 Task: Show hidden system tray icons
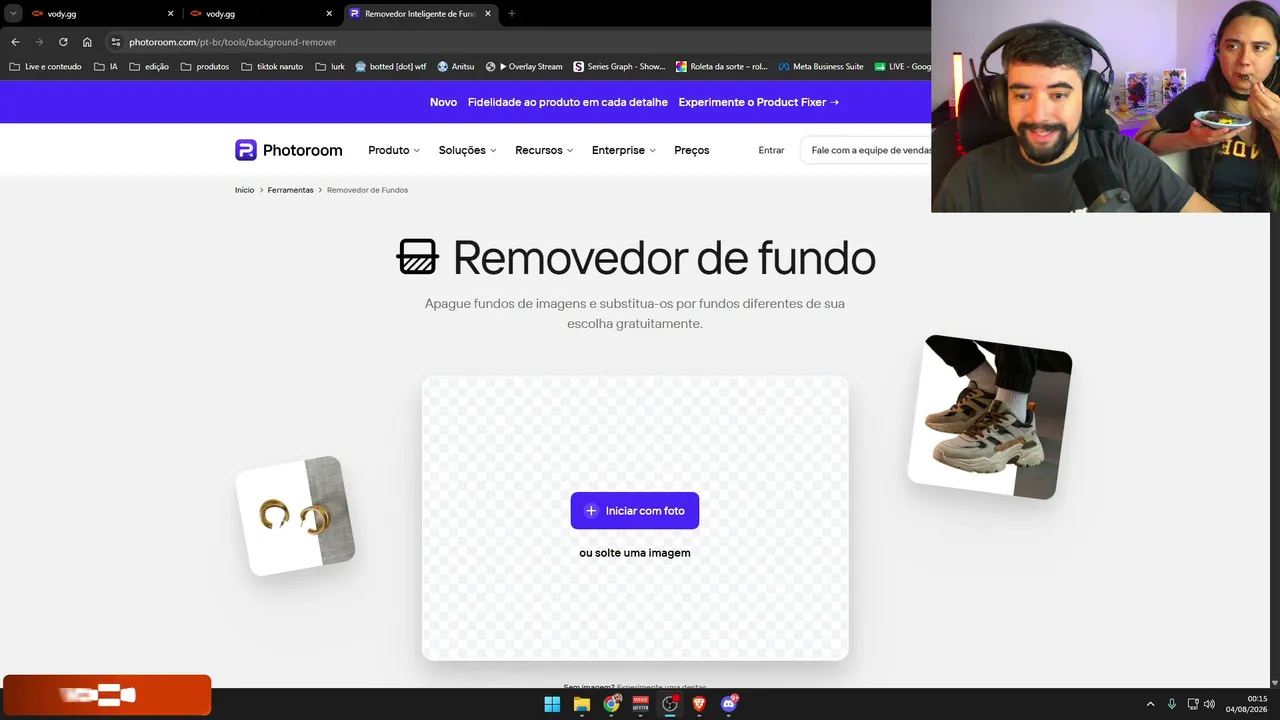coord(1150,704)
